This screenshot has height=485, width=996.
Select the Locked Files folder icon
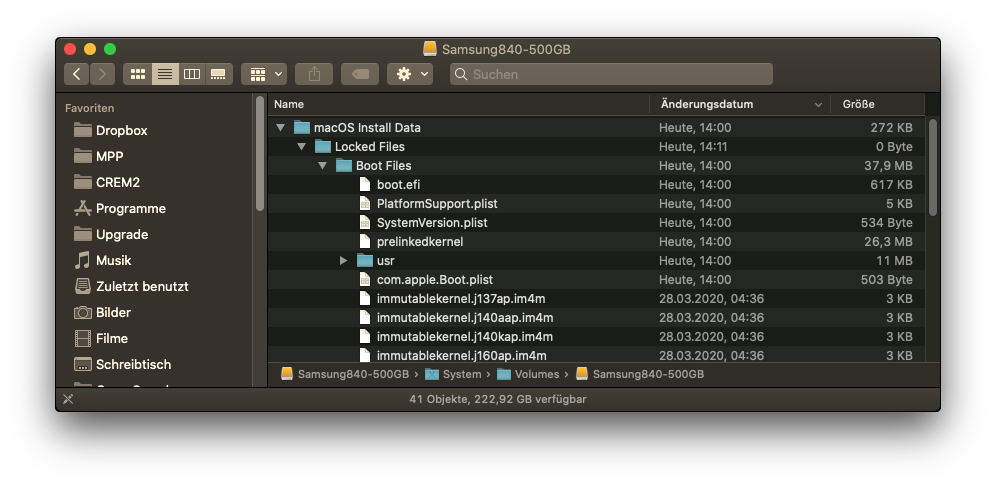click(323, 147)
